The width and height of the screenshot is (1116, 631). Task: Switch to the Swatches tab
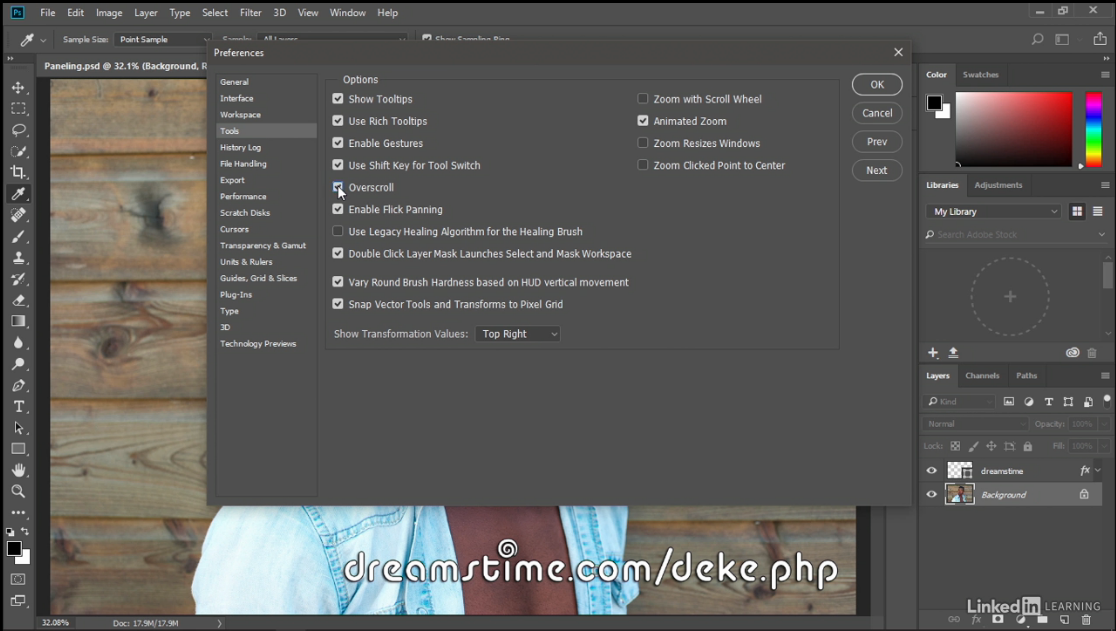981,75
